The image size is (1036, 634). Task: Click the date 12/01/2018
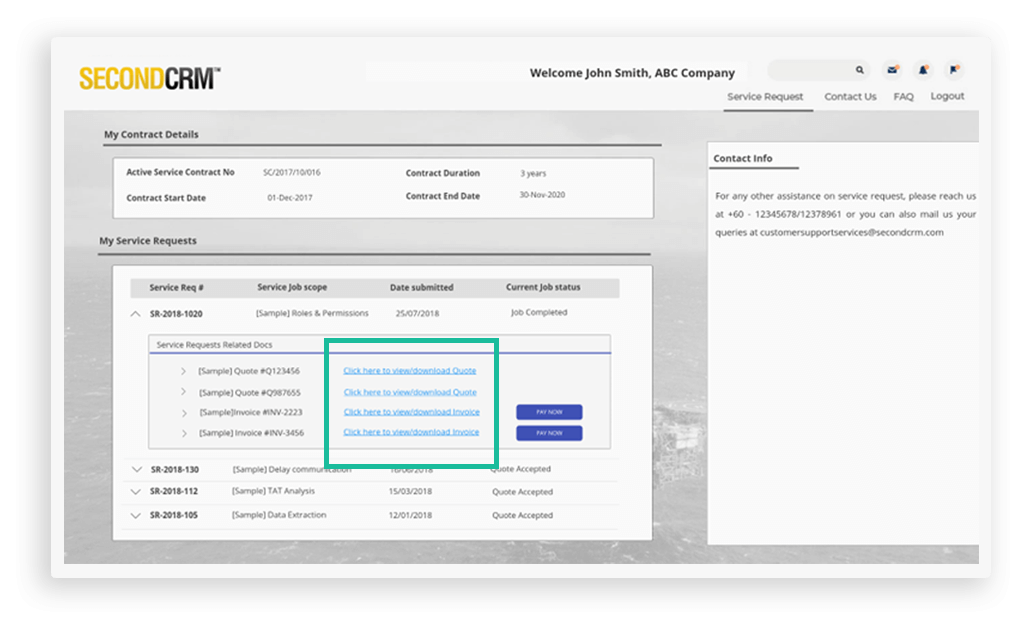pyautogui.click(x=410, y=515)
